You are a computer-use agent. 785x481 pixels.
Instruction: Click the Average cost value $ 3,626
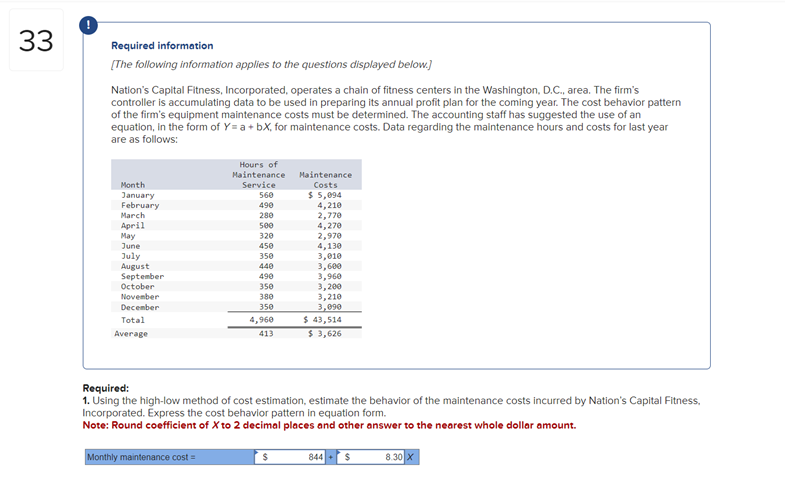[x=325, y=333]
